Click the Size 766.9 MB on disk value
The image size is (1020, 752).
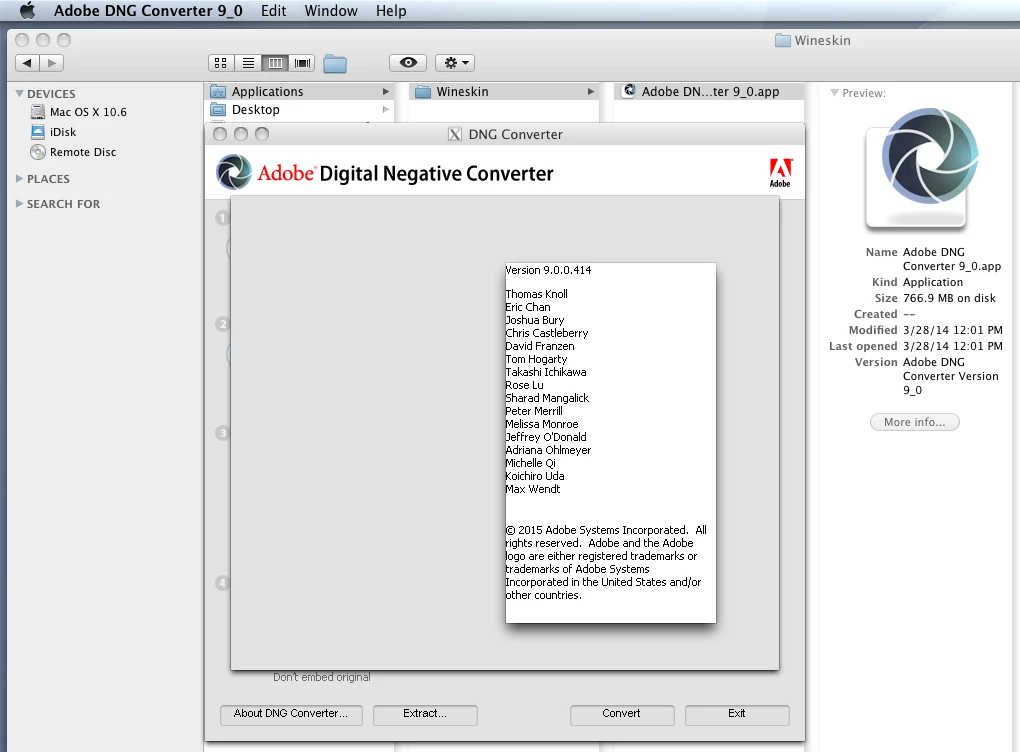[949, 298]
